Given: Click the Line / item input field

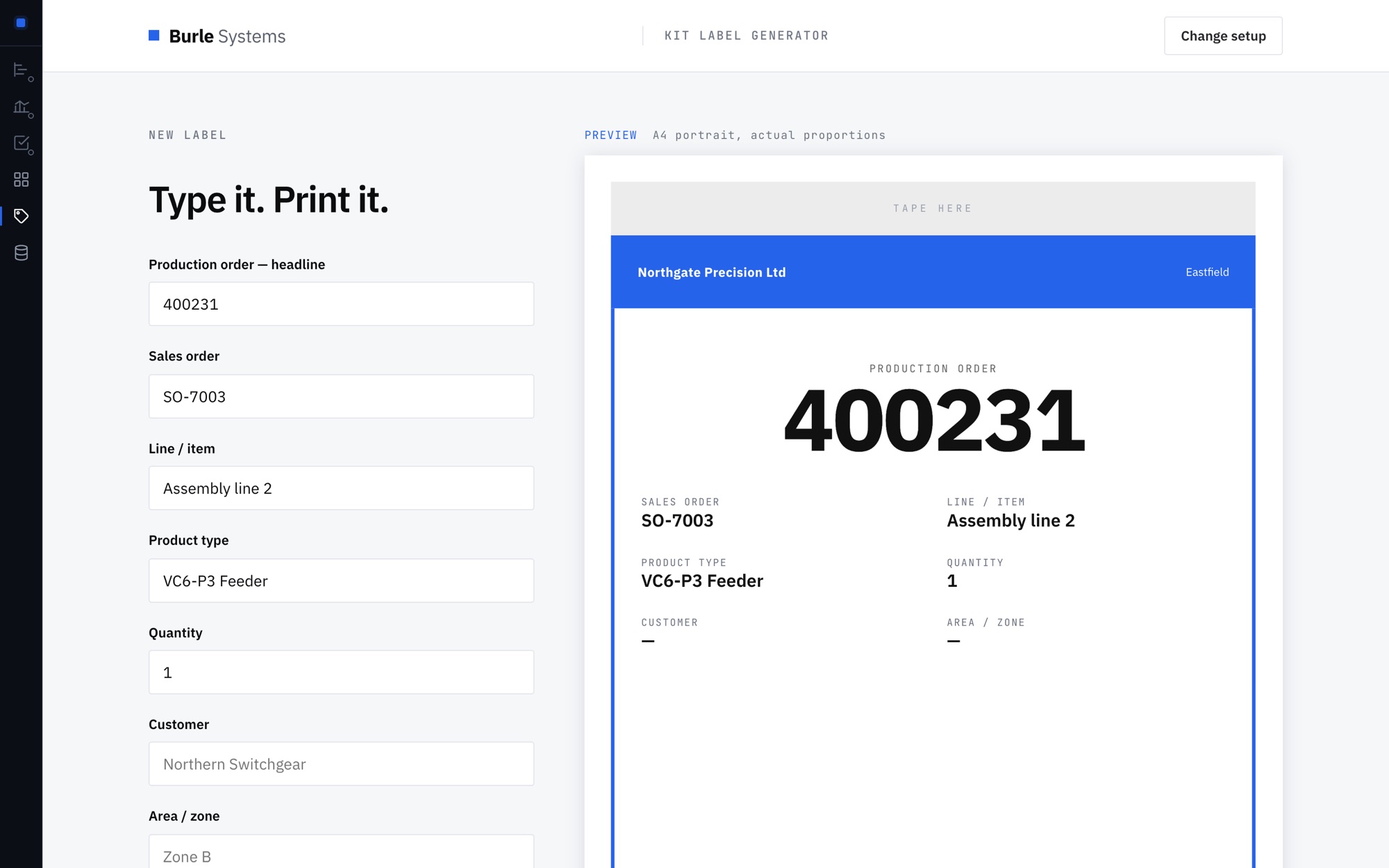Looking at the screenshot, I should pyautogui.click(x=341, y=488).
